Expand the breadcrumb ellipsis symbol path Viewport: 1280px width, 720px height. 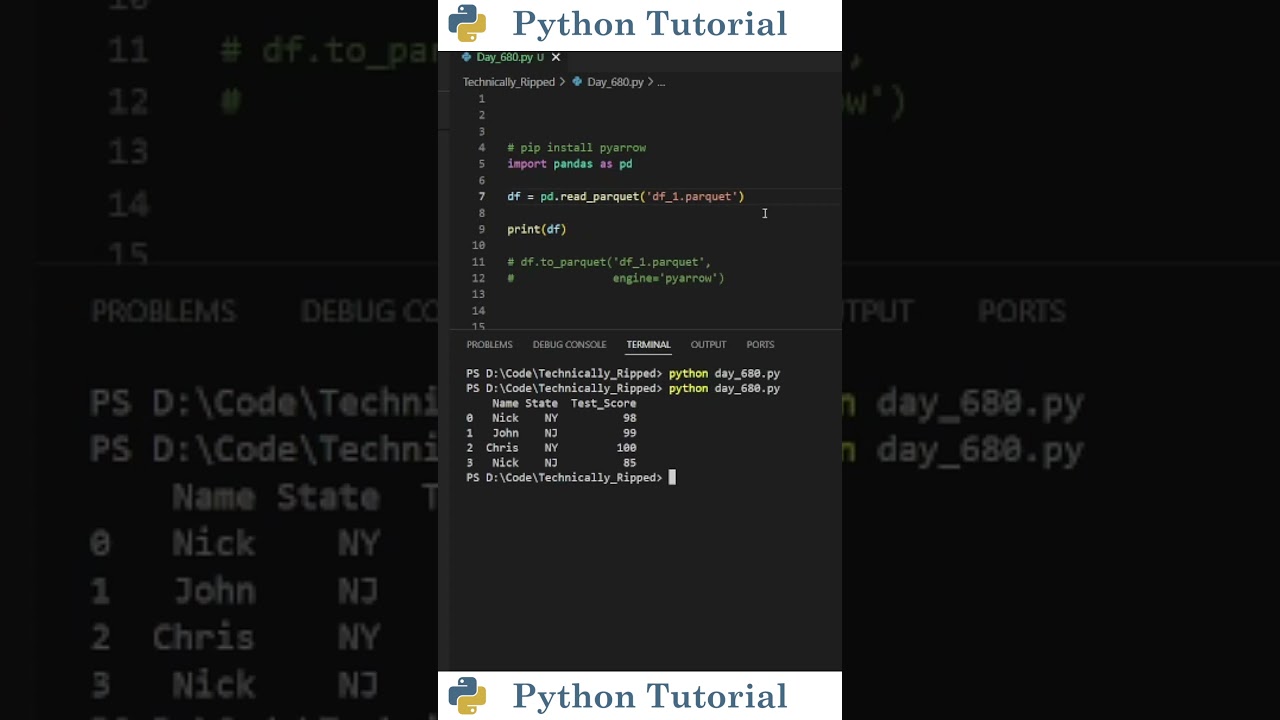click(x=661, y=82)
